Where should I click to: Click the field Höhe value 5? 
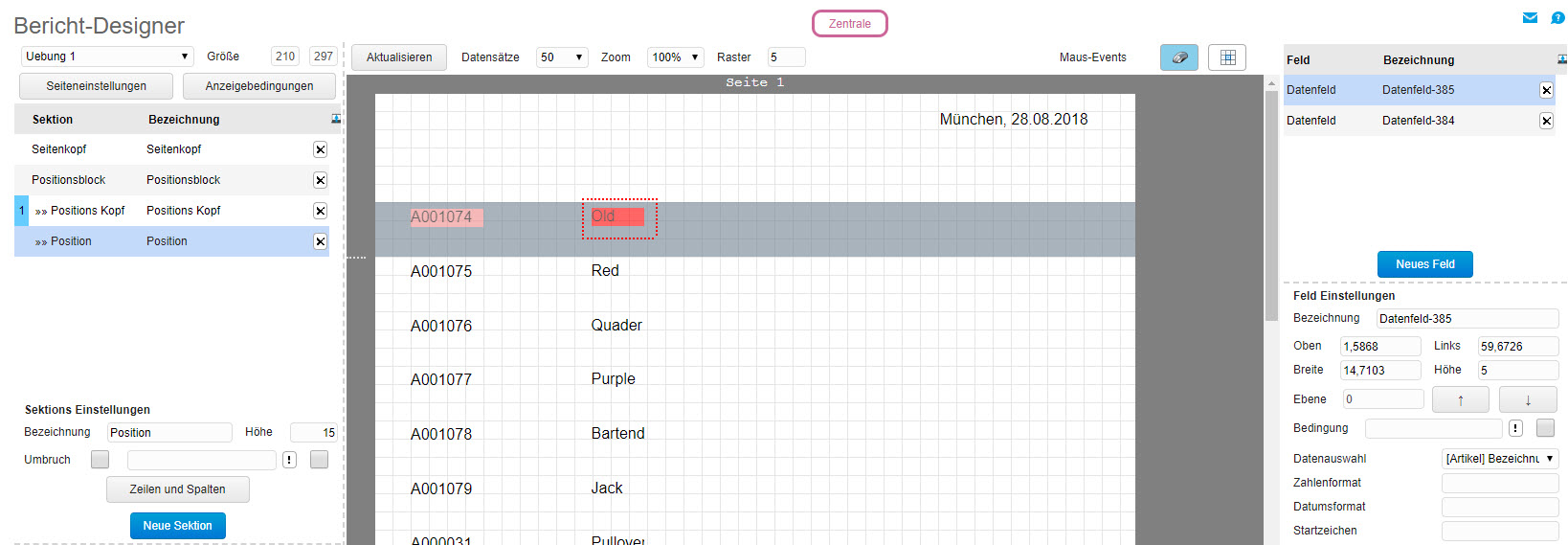point(1518,371)
